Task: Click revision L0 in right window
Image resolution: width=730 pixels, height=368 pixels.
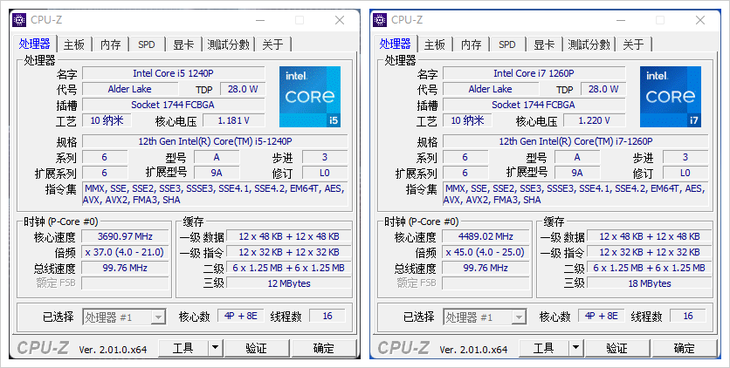Action: click(685, 173)
